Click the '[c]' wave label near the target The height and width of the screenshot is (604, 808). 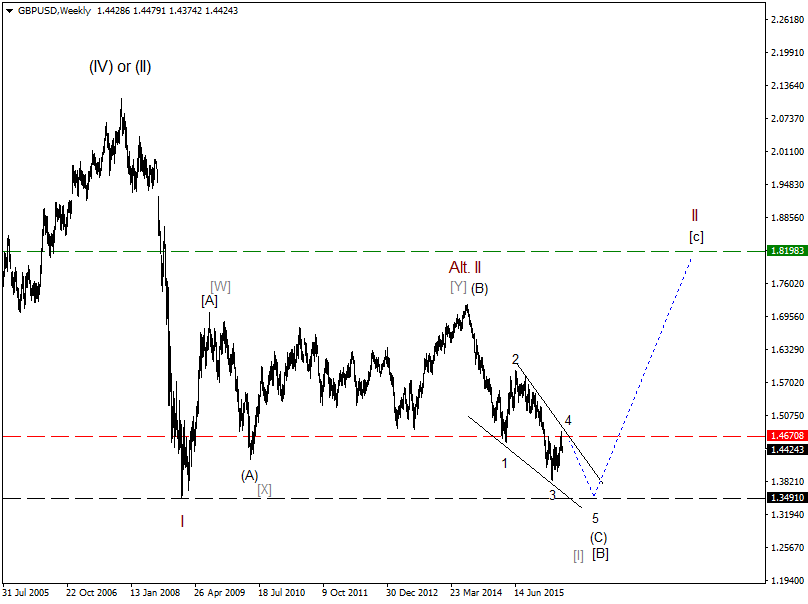pyautogui.click(x=697, y=236)
